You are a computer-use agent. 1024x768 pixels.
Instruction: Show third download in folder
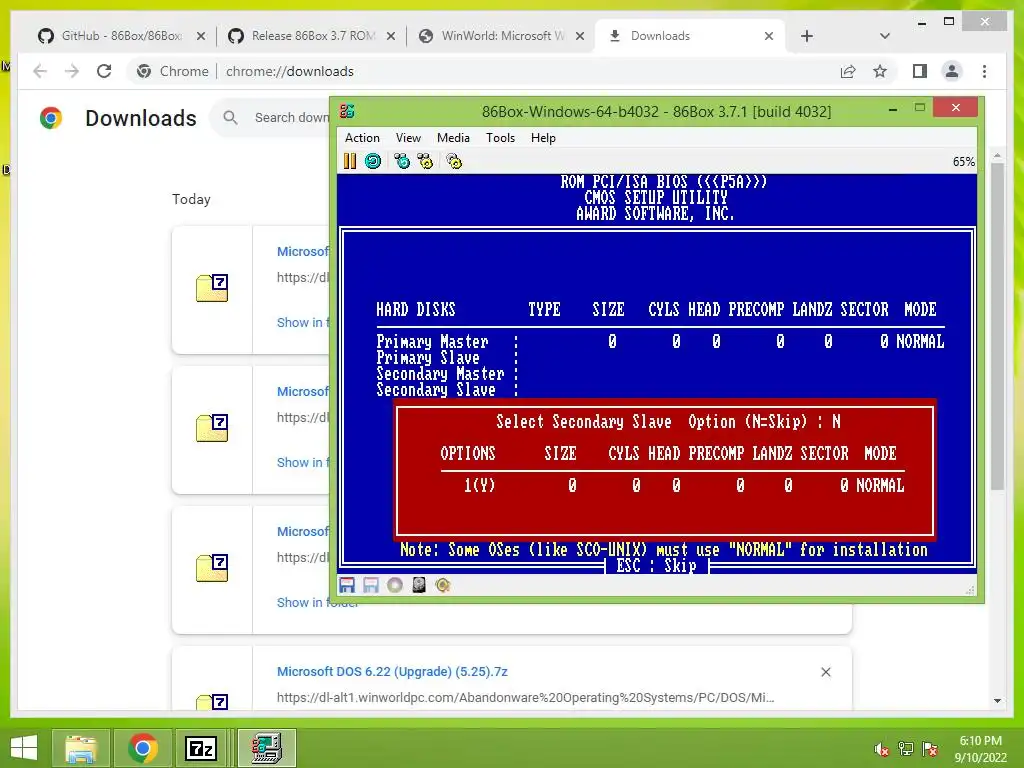pyautogui.click(x=317, y=602)
